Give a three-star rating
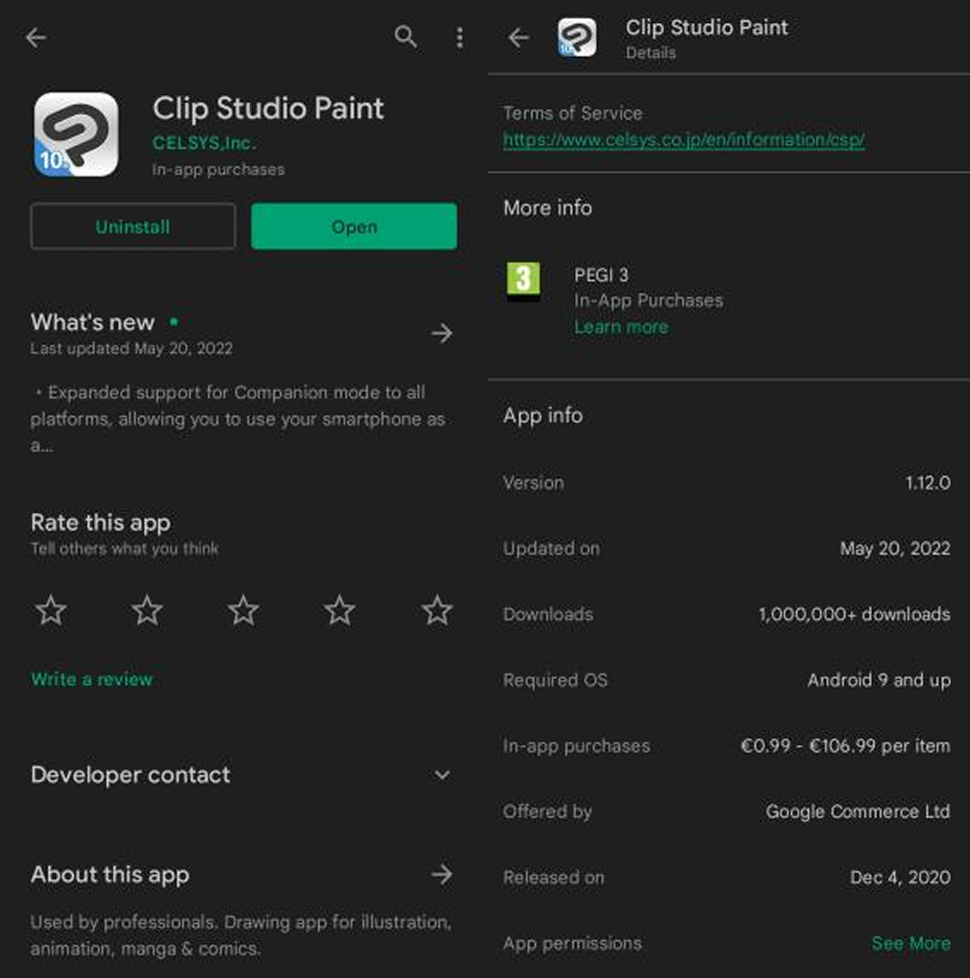Viewport: 970px width, 978px height. click(242, 608)
